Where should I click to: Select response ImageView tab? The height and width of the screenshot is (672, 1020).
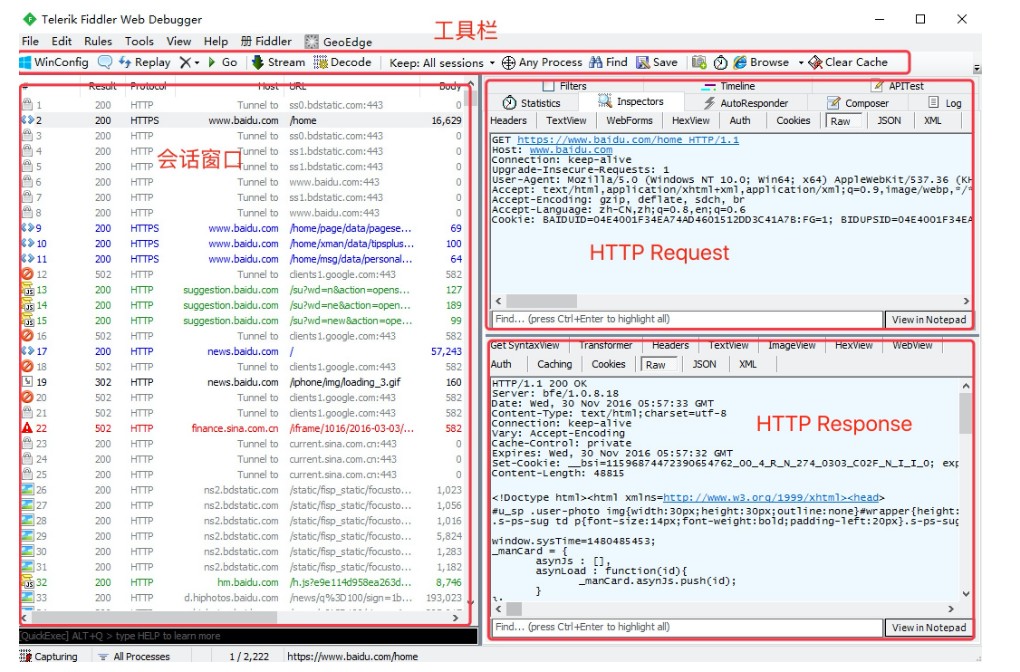click(792, 345)
